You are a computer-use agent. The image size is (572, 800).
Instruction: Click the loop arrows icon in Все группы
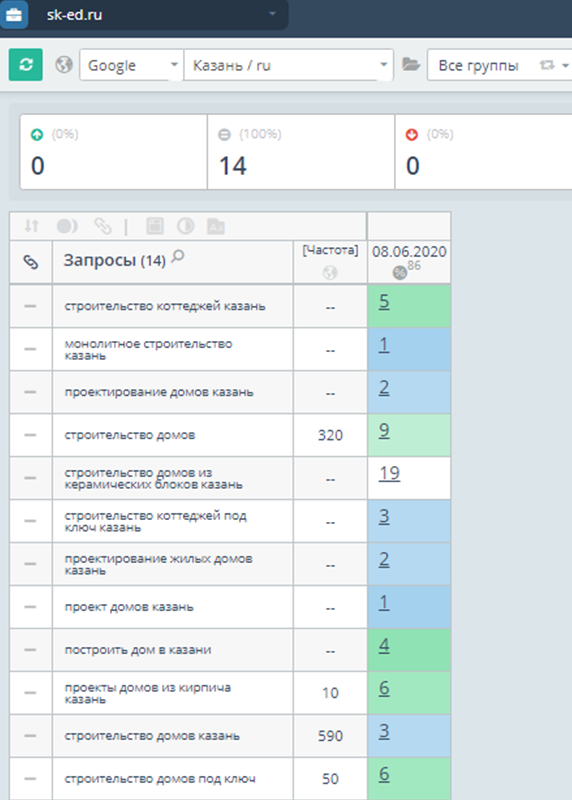(547, 65)
